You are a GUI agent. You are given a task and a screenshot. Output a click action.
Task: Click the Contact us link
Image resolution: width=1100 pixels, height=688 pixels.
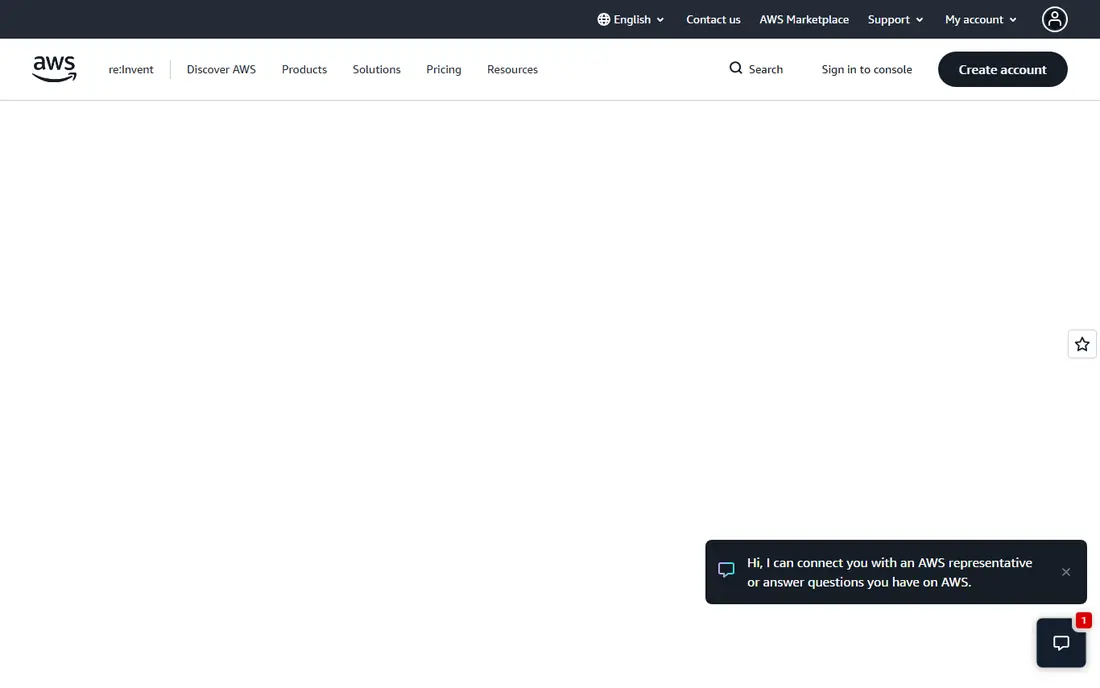(713, 20)
